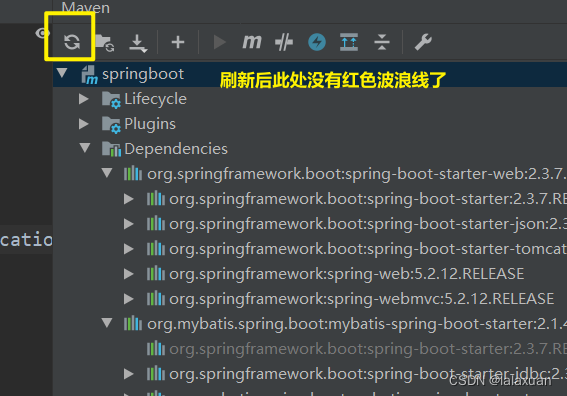Toggle skip tests mode lightning icon
Image resolution: width=567 pixels, height=396 pixels.
click(317, 42)
